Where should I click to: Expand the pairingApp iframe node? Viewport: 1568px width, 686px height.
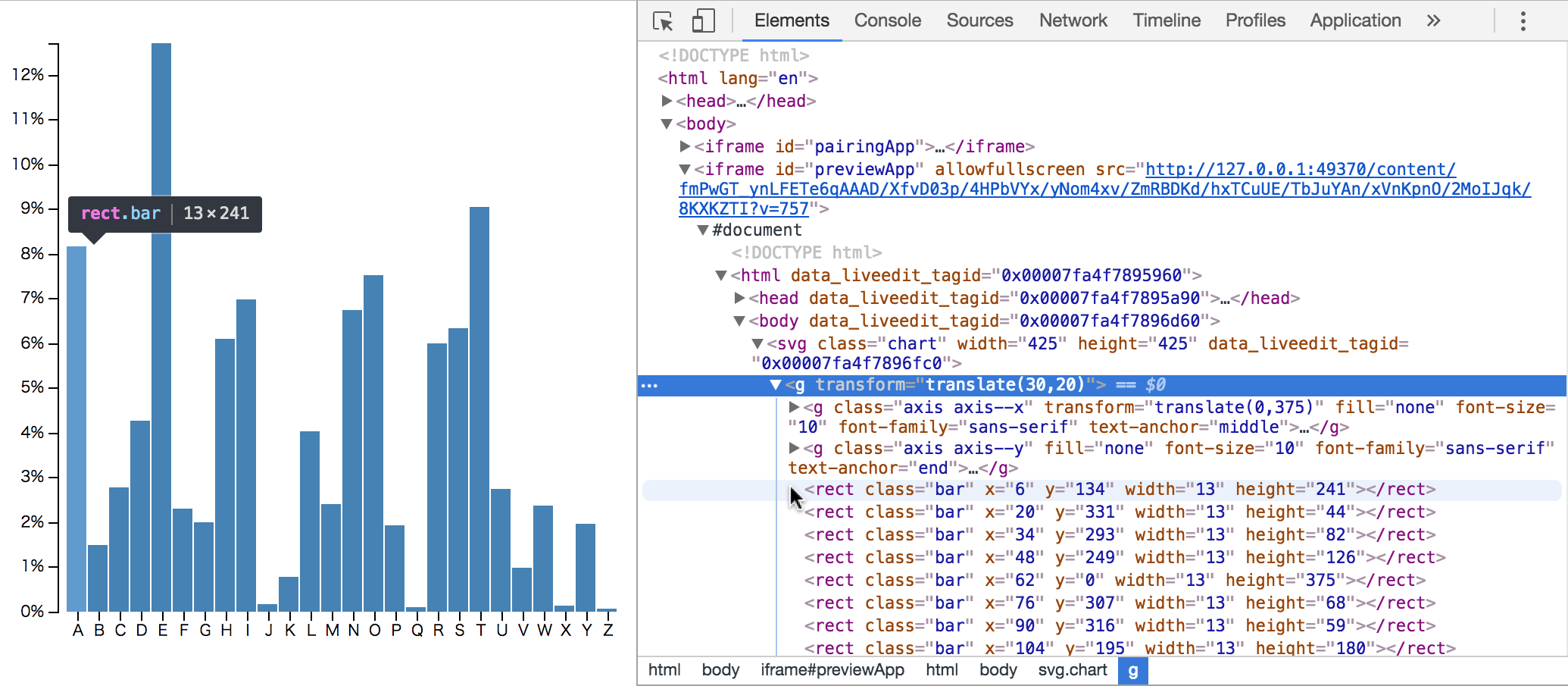coord(685,146)
